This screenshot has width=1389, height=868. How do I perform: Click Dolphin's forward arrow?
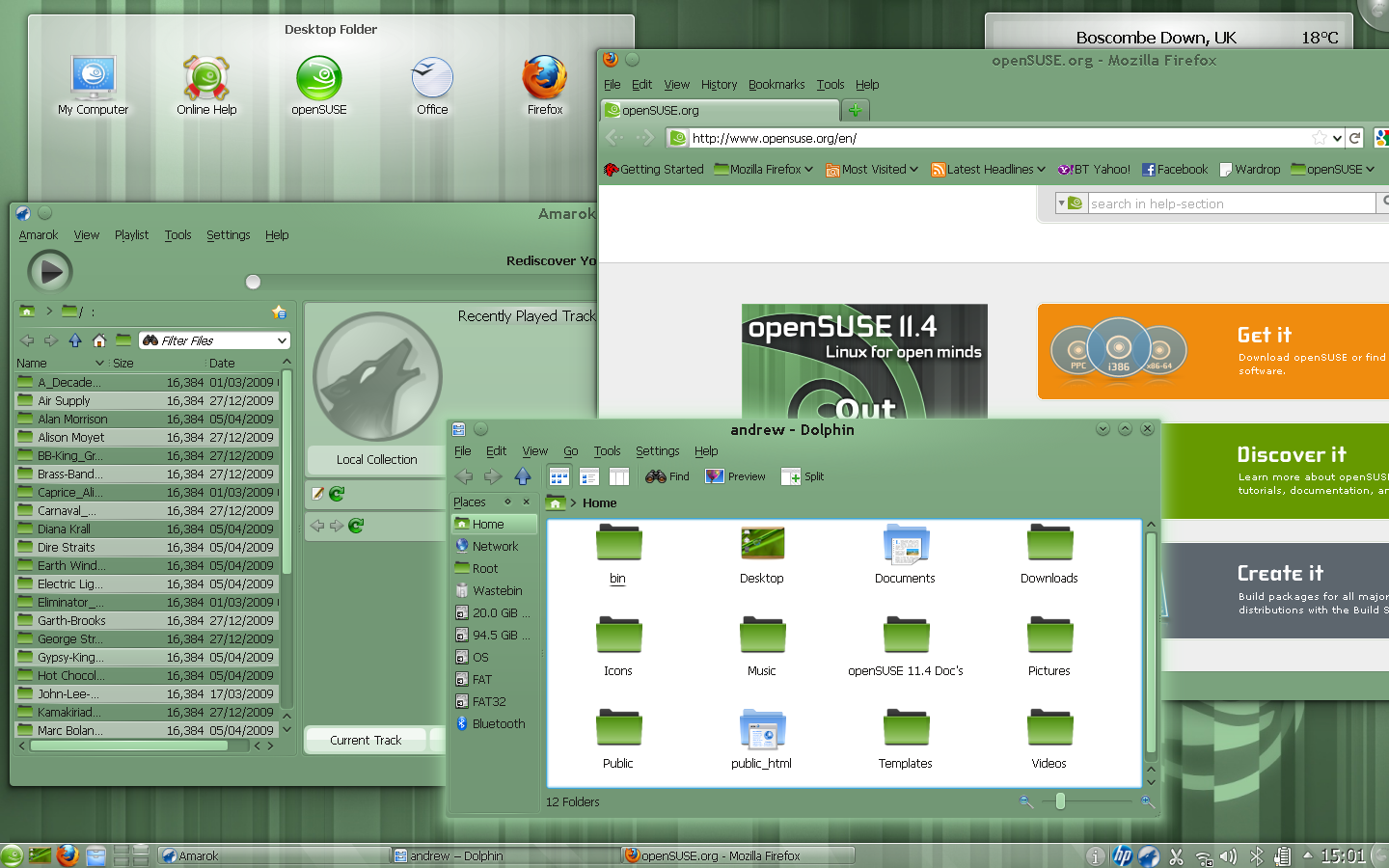click(x=493, y=476)
